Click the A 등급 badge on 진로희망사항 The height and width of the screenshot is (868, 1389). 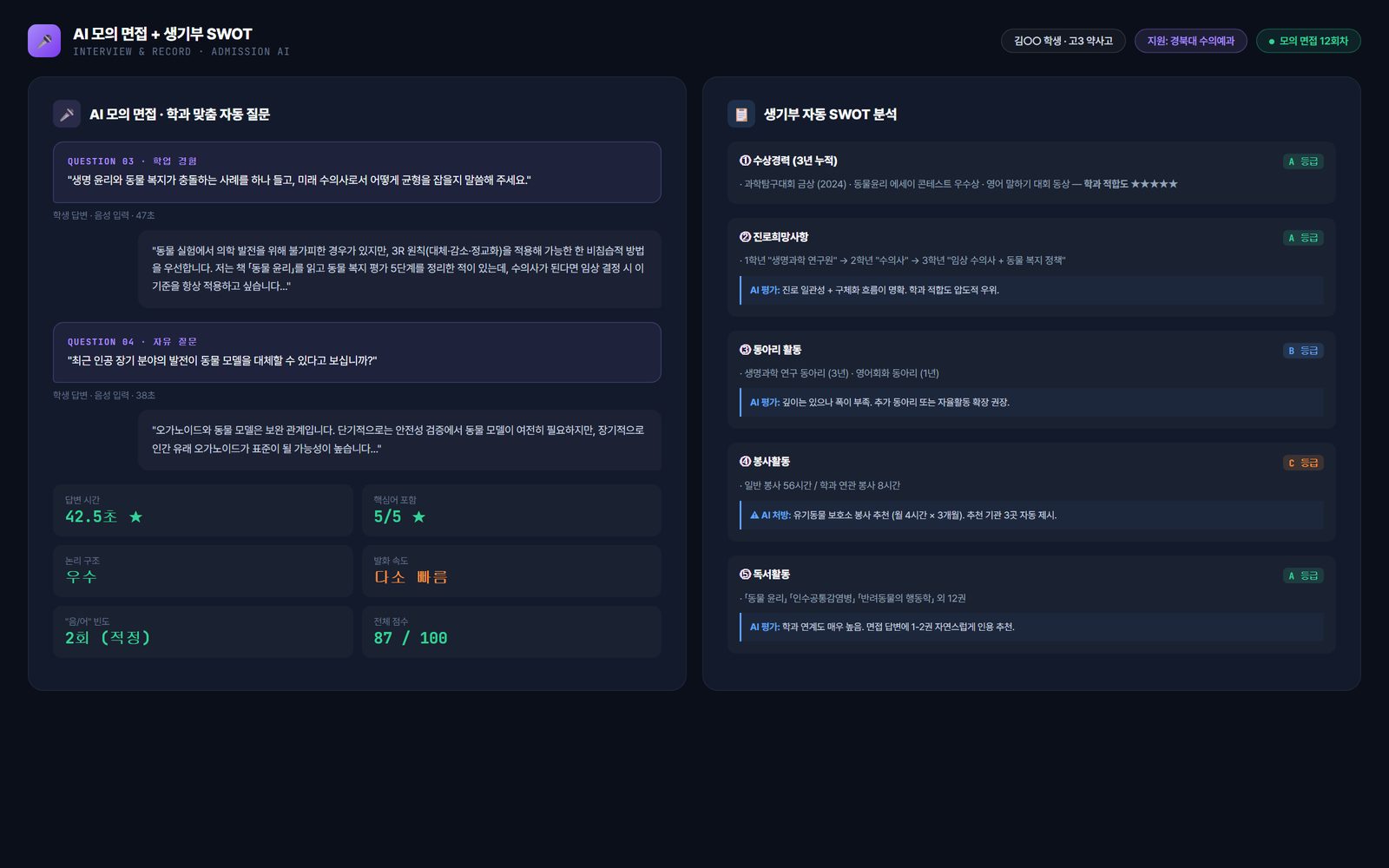pos(1303,238)
